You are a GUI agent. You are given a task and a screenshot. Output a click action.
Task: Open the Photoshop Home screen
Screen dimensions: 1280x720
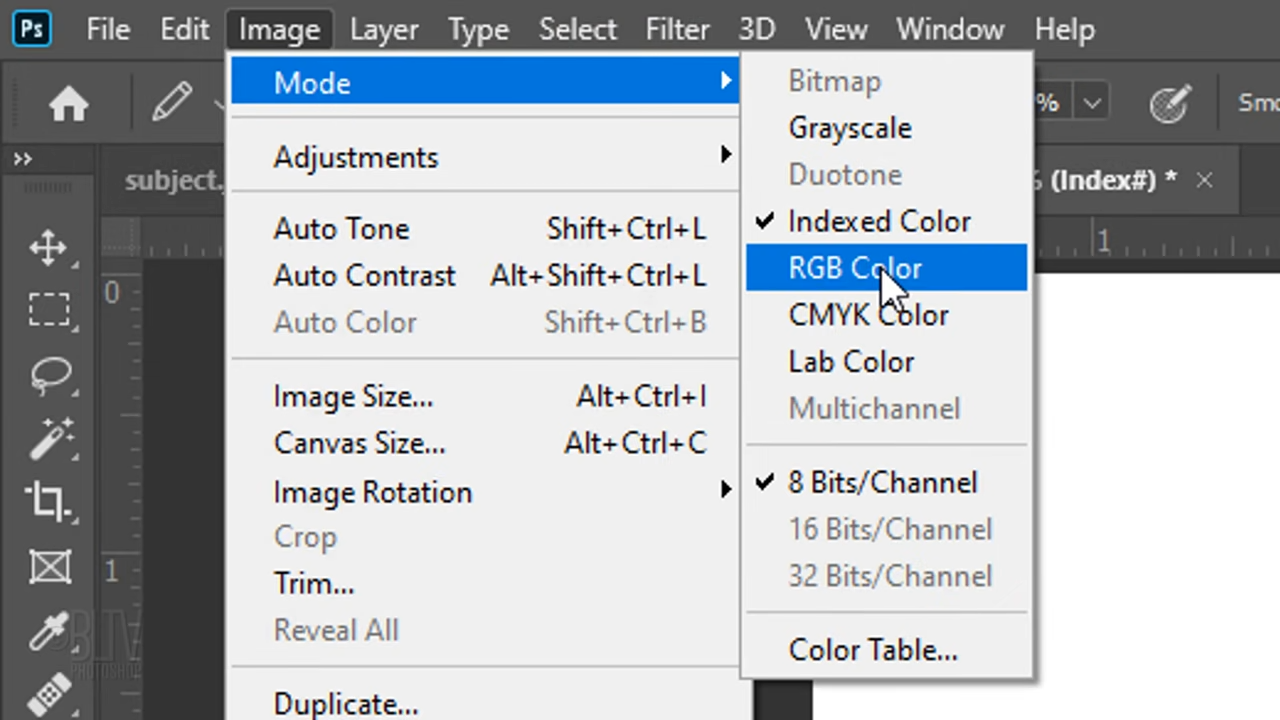[x=68, y=103]
